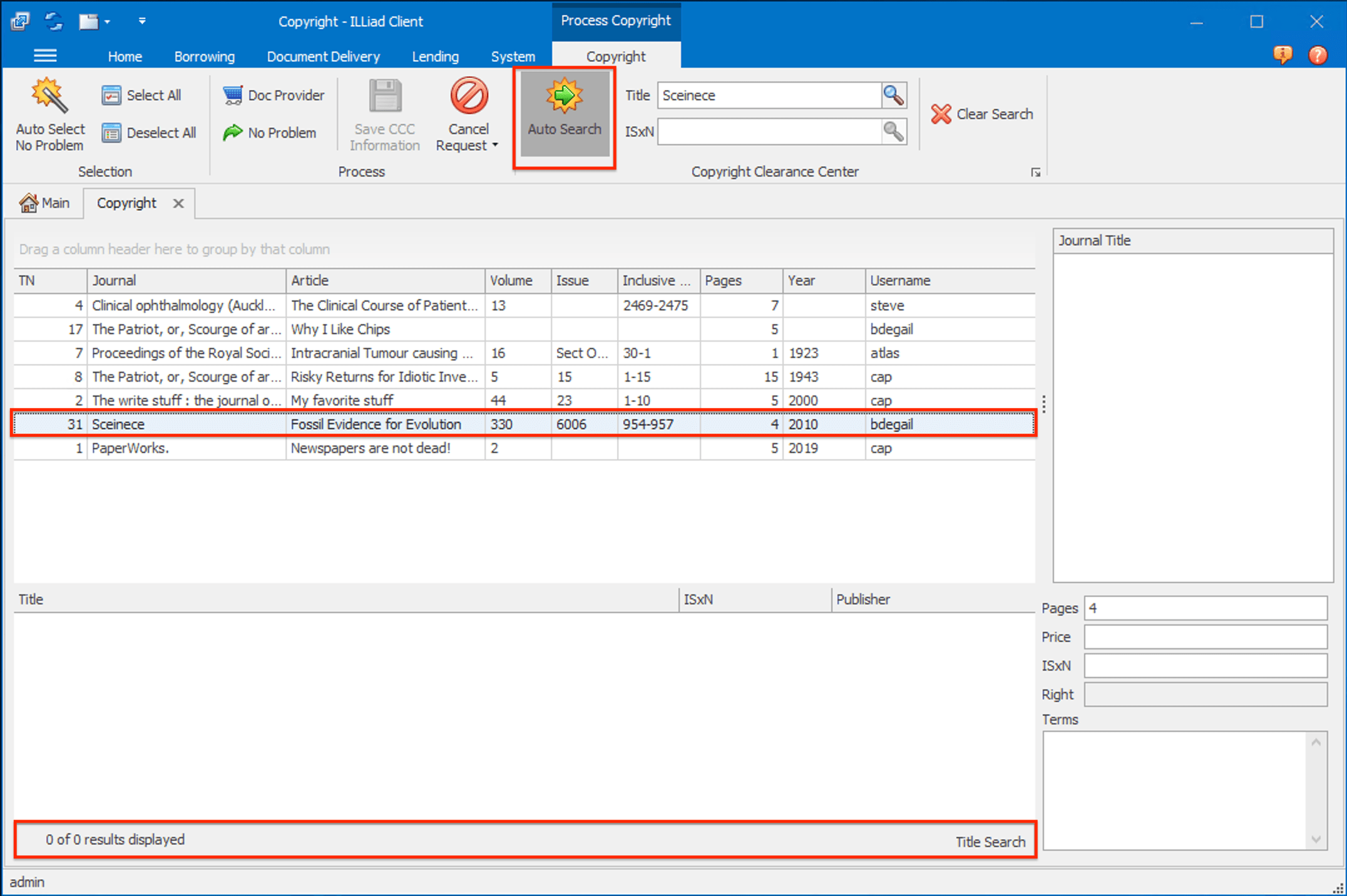Screen dimensions: 1347x896
Task: Click in the Price input field
Action: tap(1205, 637)
